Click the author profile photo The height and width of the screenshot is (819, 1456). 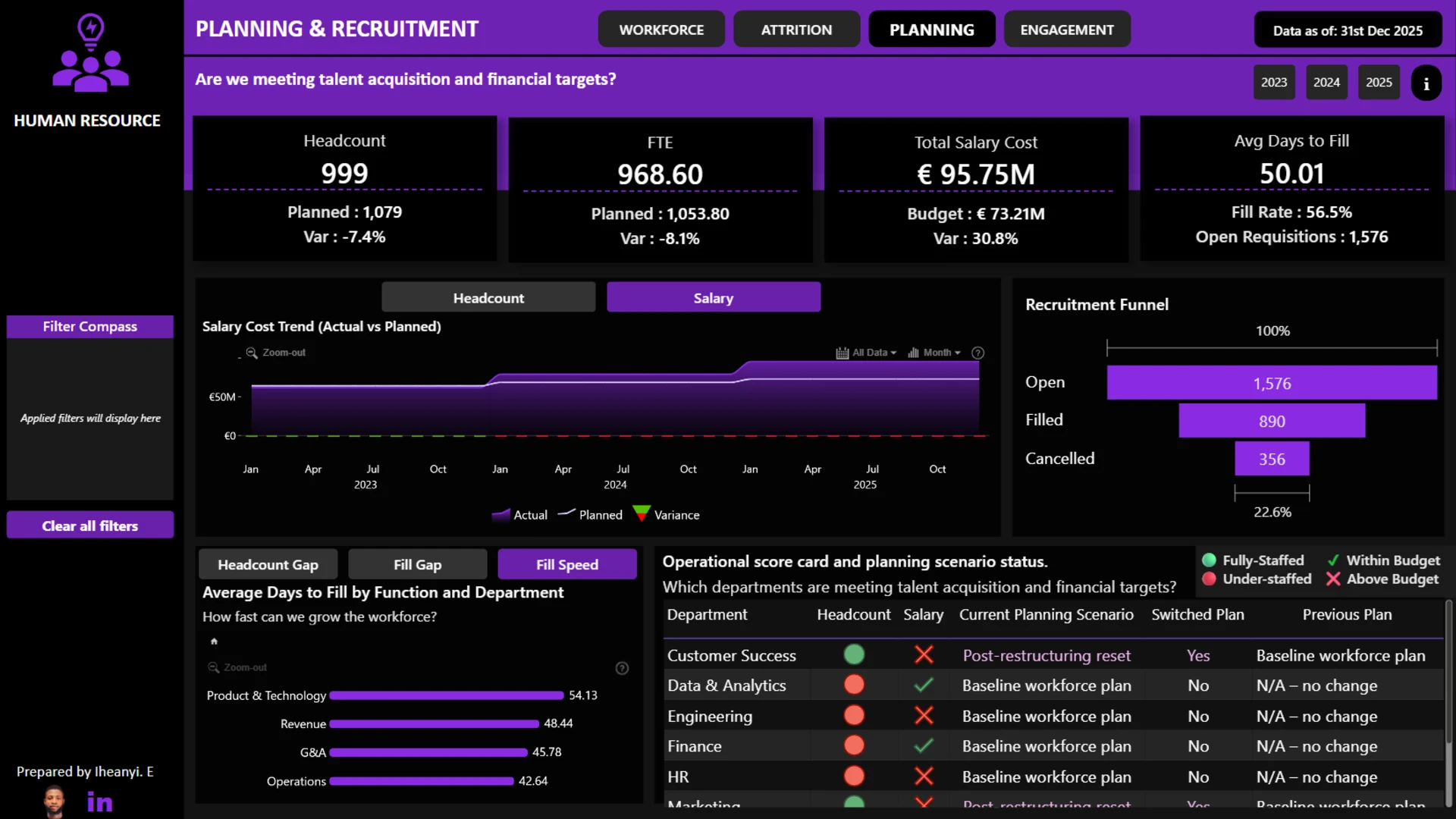click(x=55, y=802)
